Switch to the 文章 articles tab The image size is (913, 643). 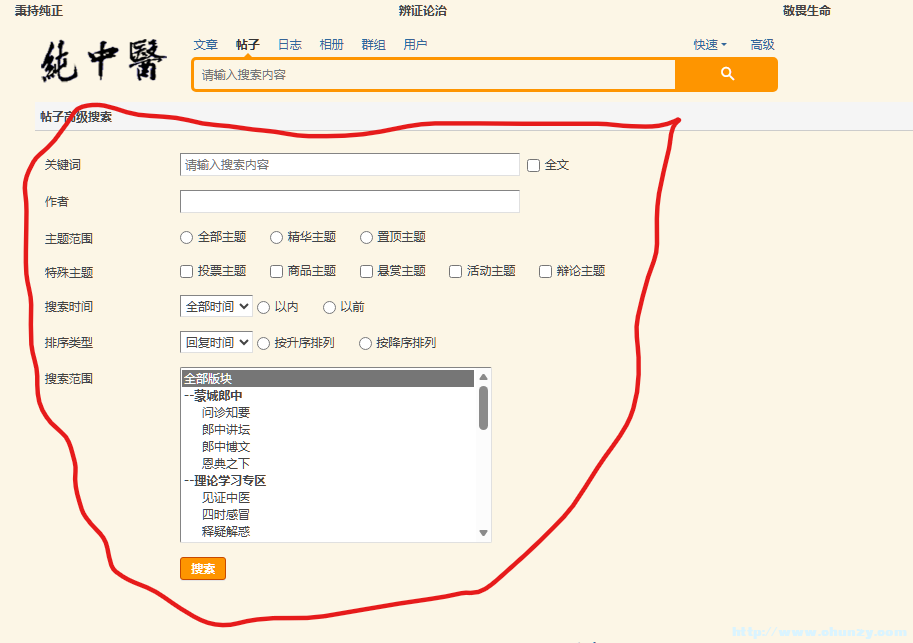pyautogui.click(x=205, y=44)
